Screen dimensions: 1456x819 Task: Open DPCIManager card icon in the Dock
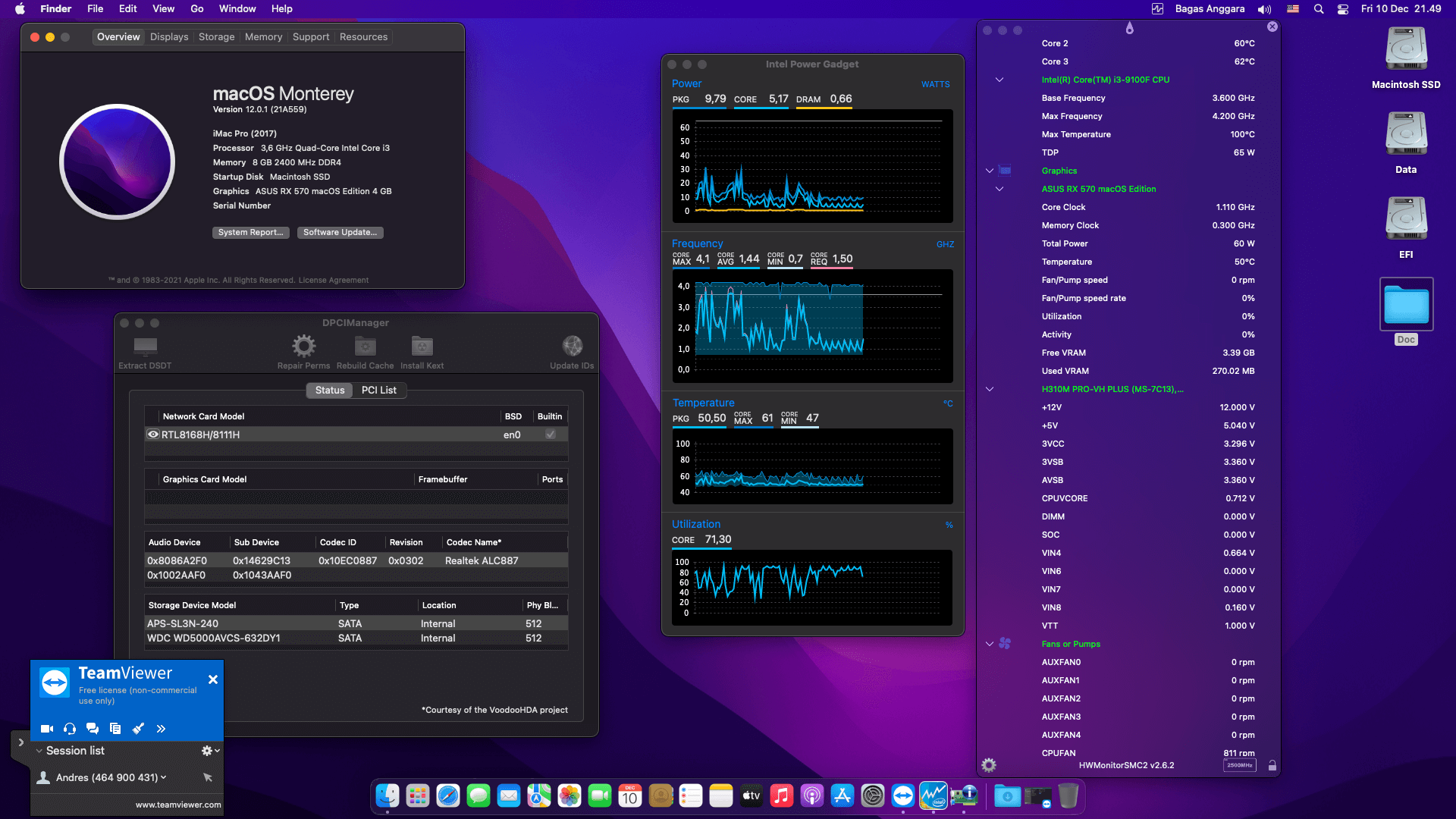coord(964,795)
